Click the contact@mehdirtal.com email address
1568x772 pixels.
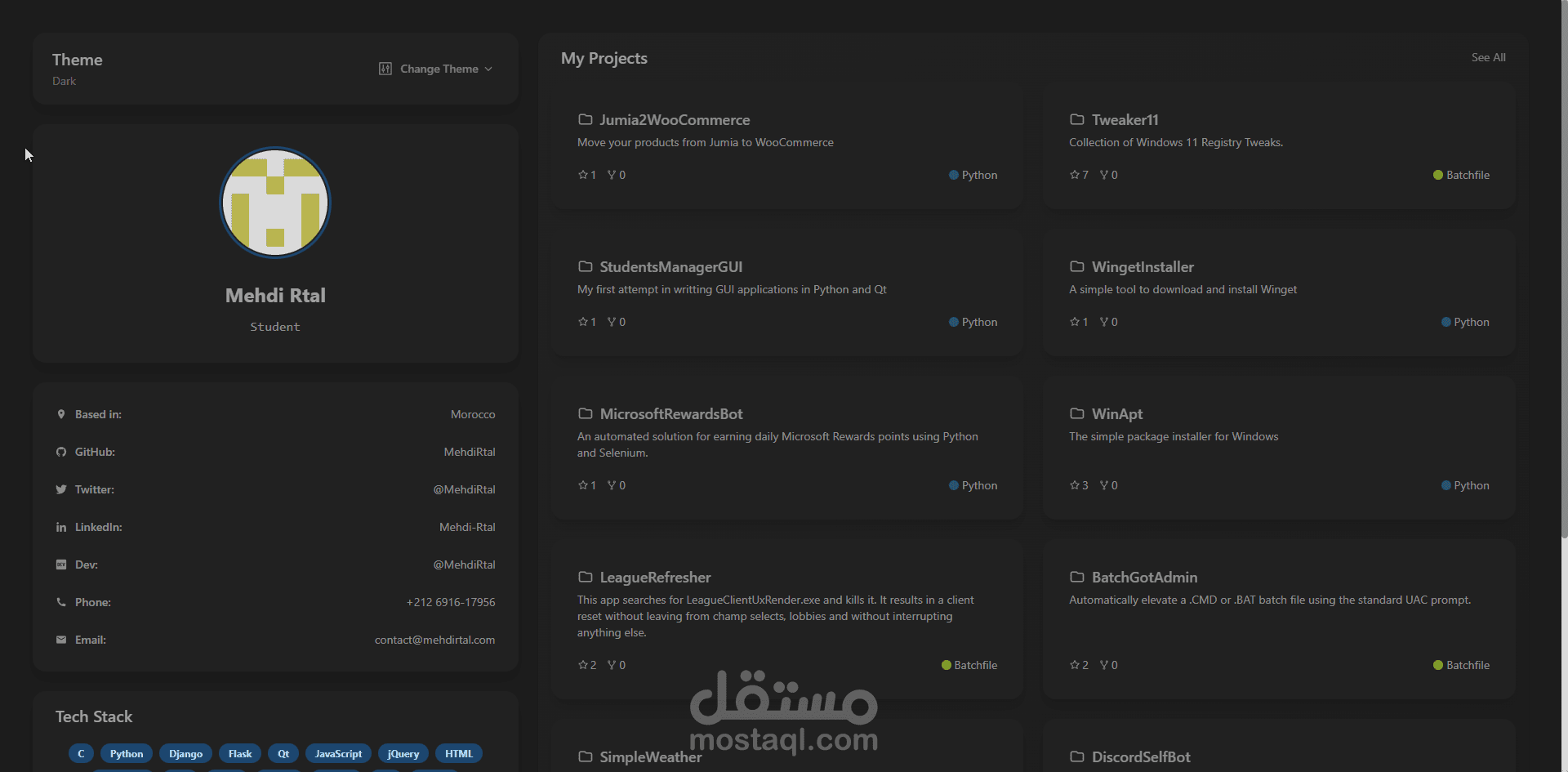[x=434, y=640]
